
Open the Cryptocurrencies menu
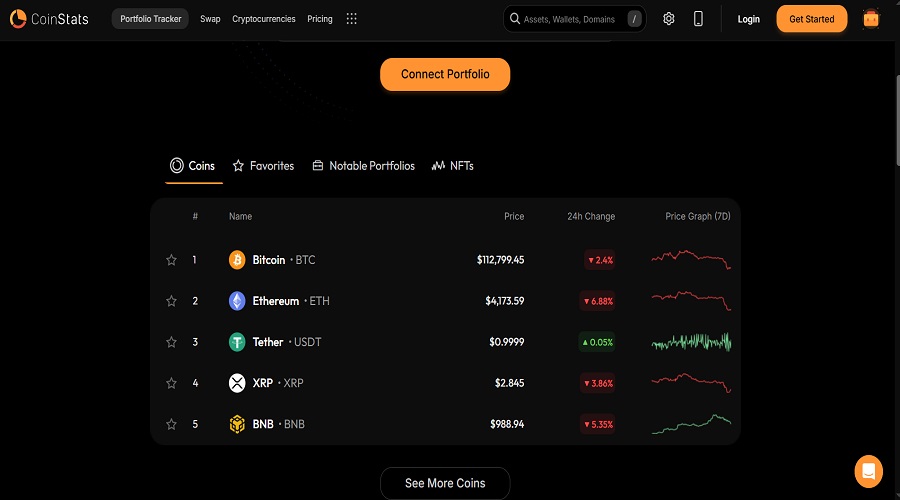tap(264, 19)
